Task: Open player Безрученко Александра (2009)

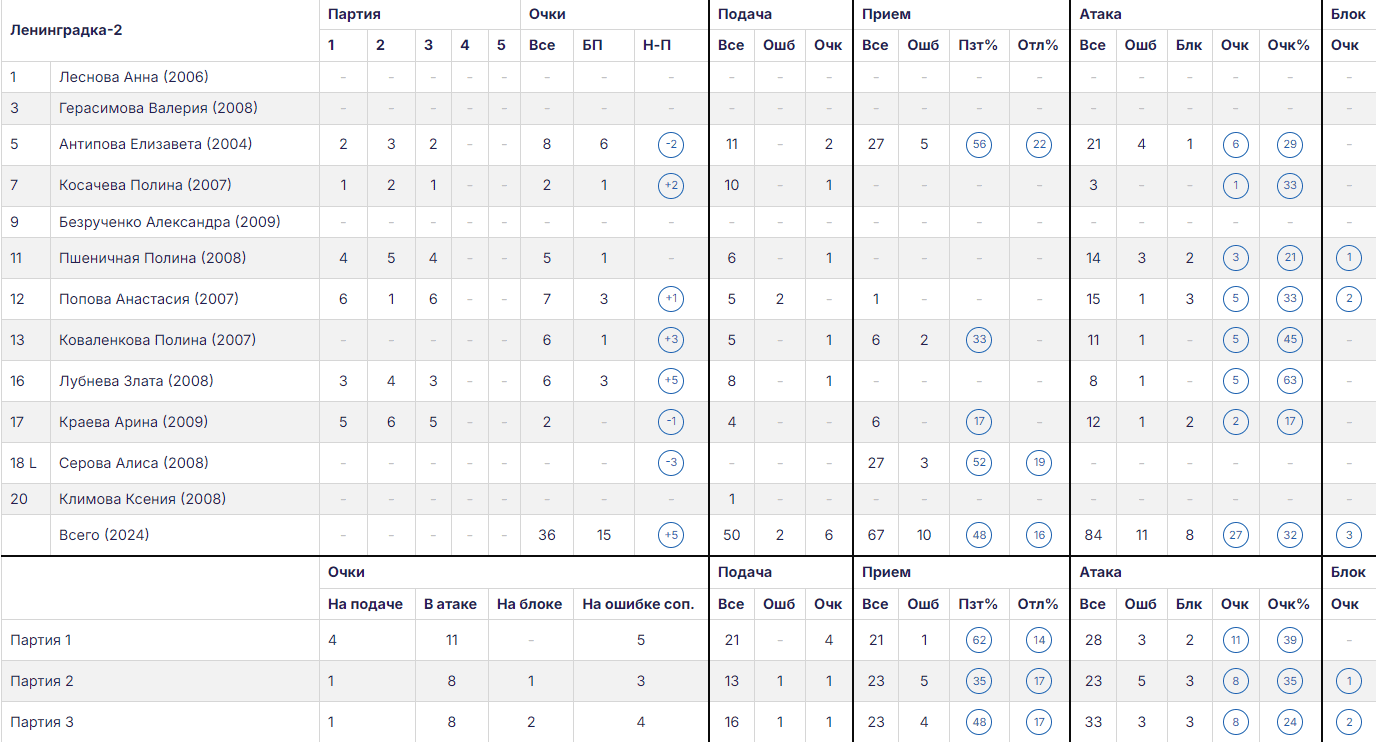Action: click(170, 222)
